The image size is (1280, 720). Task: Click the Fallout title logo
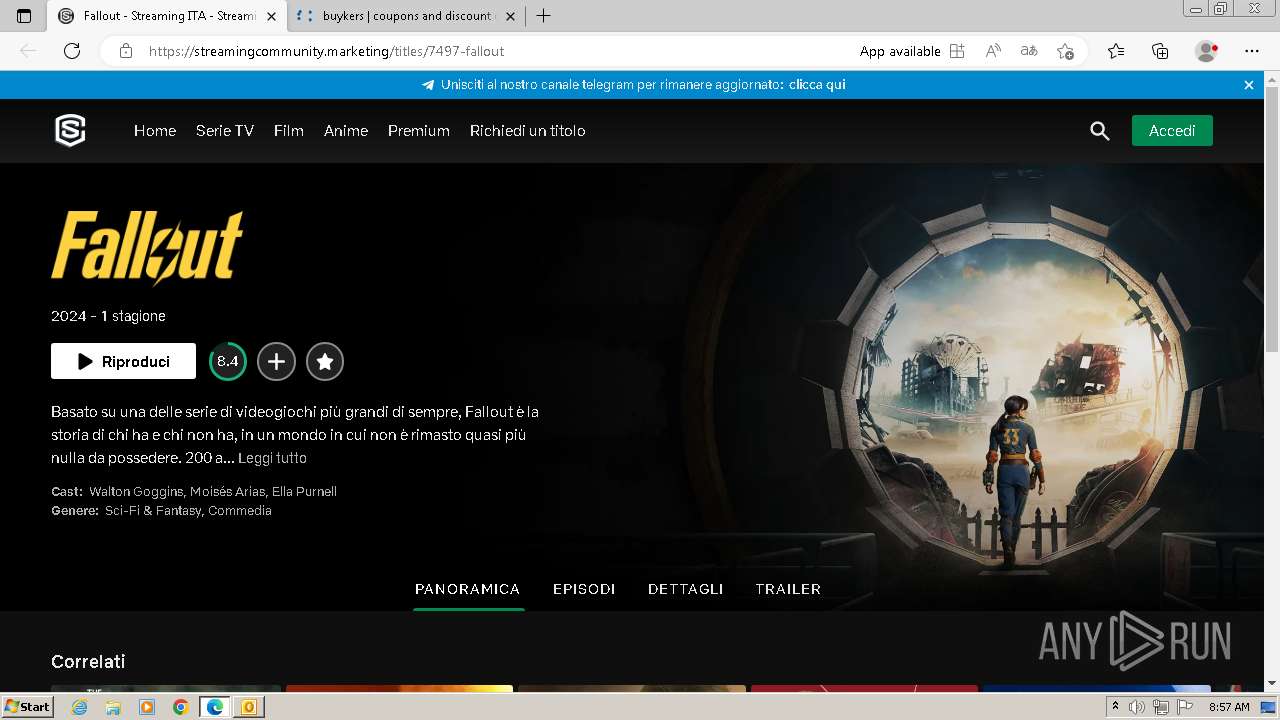[x=147, y=247]
